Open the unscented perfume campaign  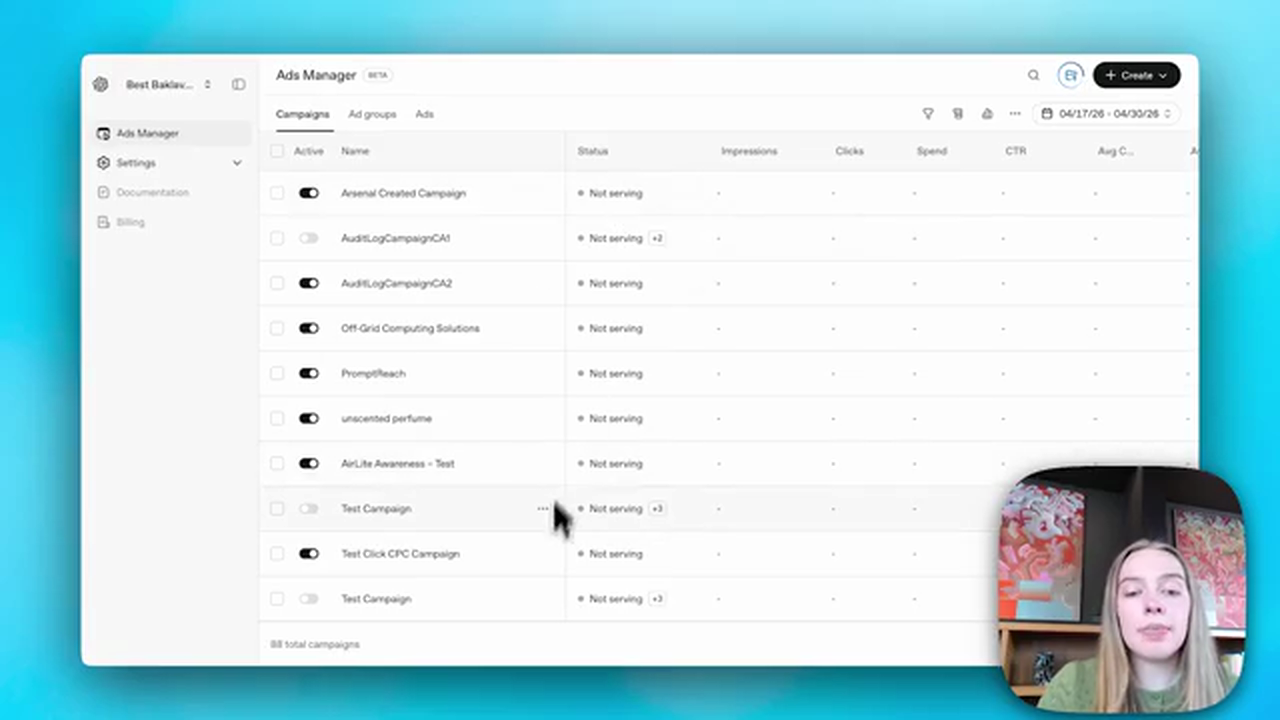point(386,418)
